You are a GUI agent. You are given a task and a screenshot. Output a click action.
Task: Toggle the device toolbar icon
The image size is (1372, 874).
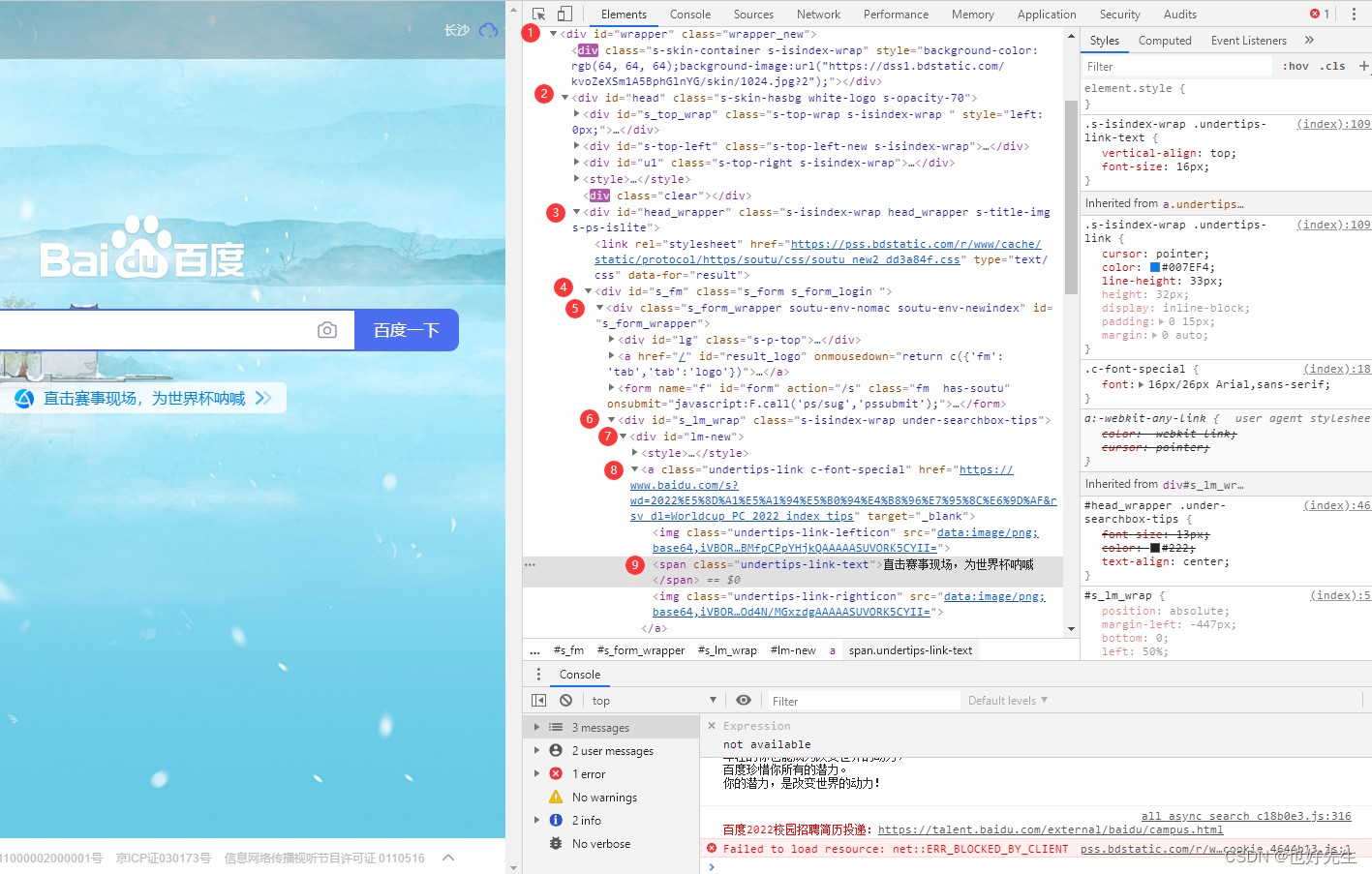[564, 14]
